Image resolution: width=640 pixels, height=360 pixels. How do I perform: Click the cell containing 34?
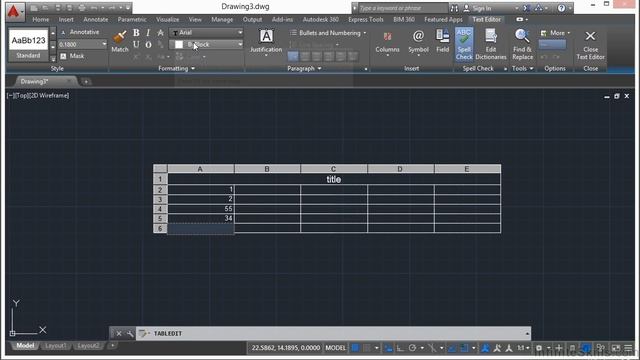click(201, 218)
